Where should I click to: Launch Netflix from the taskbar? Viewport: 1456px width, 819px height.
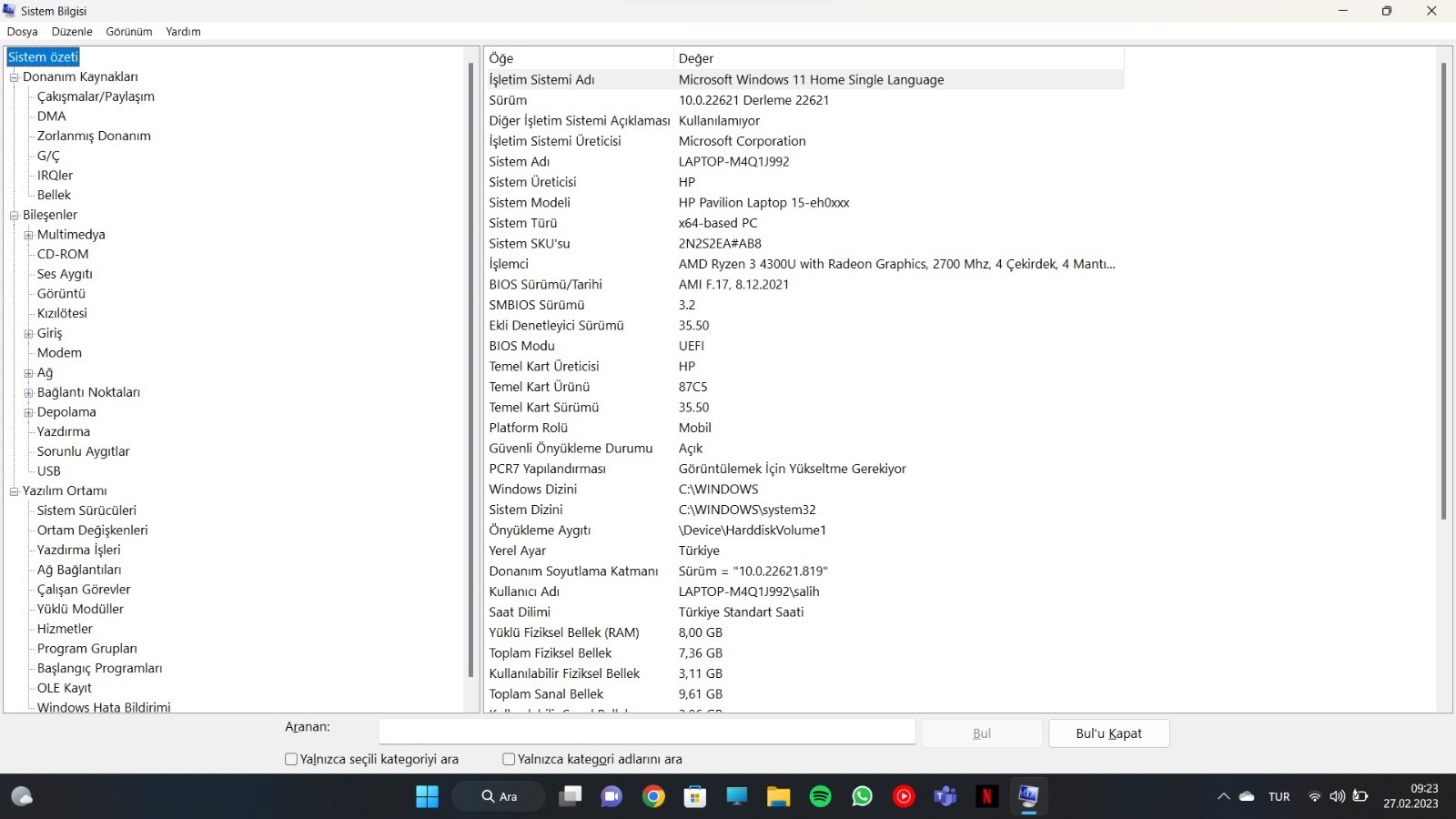(986, 796)
